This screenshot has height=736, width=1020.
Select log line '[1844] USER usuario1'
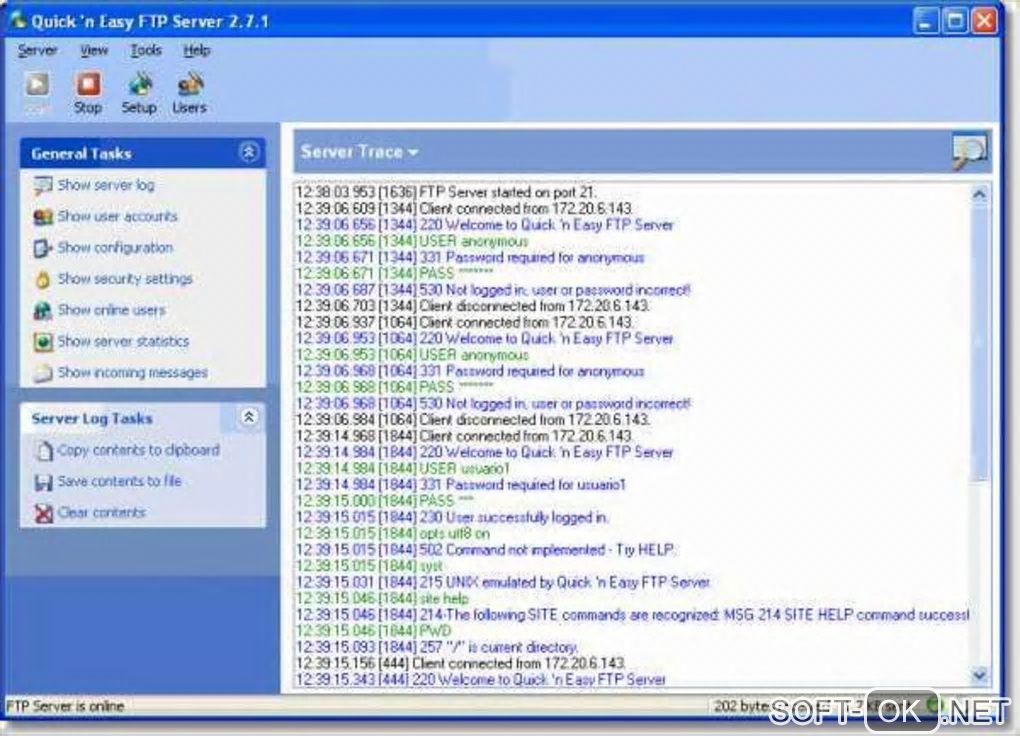(403, 469)
